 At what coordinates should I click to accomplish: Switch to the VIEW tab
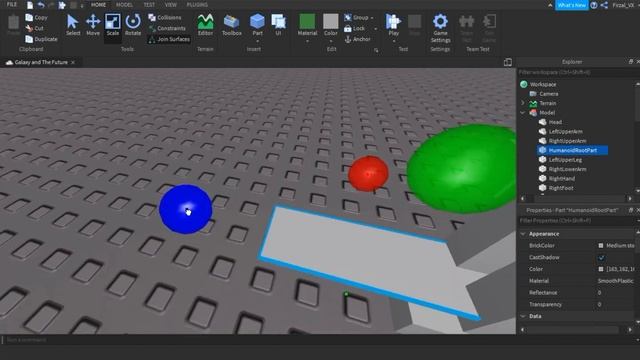[171, 5]
